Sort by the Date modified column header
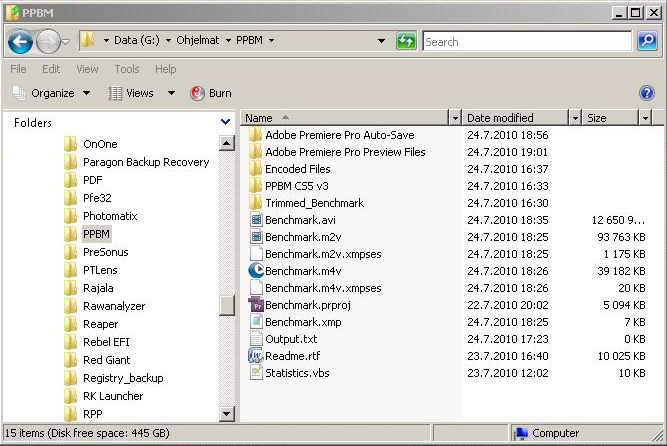This screenshot has width=667, height=446. (x=516, y=118)
